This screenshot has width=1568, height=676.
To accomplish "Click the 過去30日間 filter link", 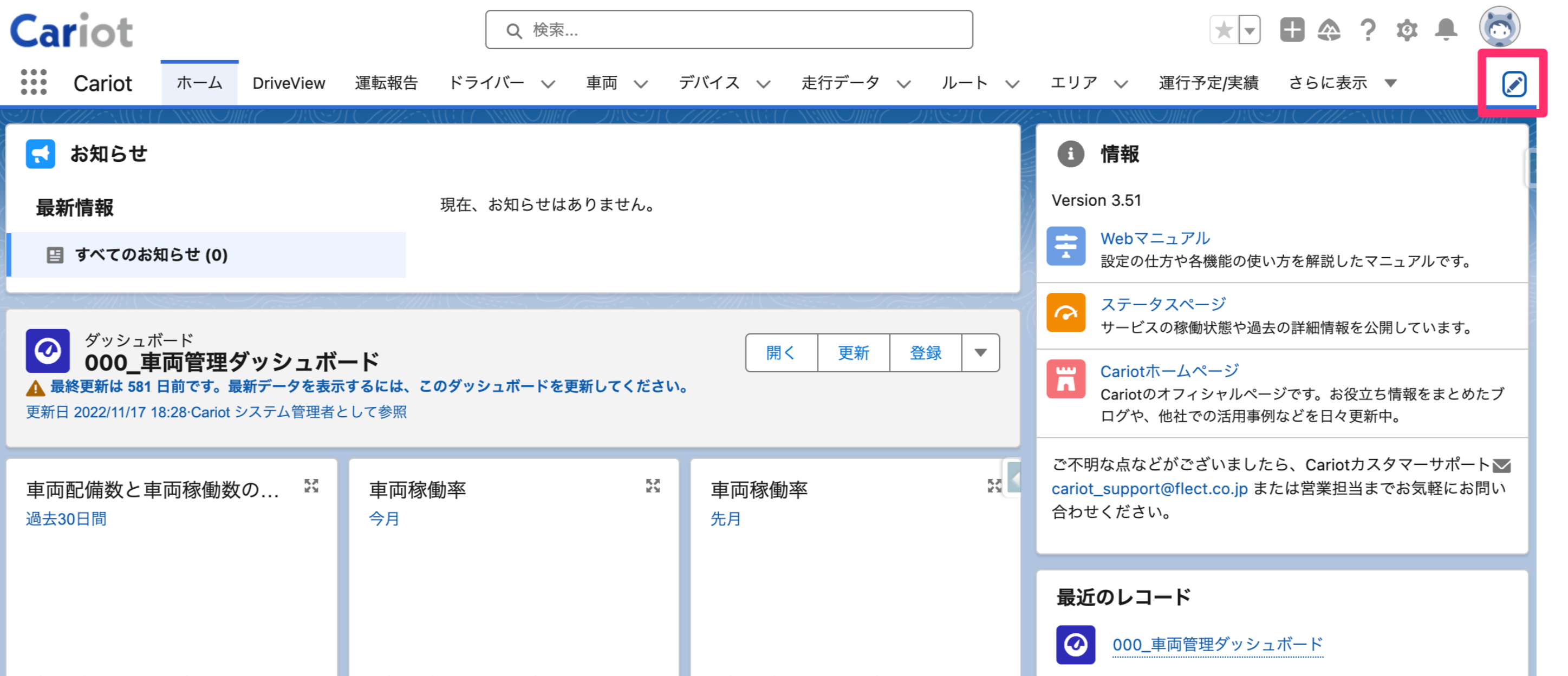I will (66, 519).
